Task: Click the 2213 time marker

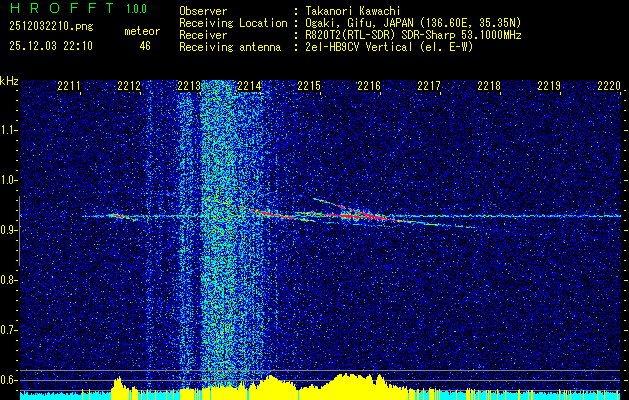Action: click(189, 86)
